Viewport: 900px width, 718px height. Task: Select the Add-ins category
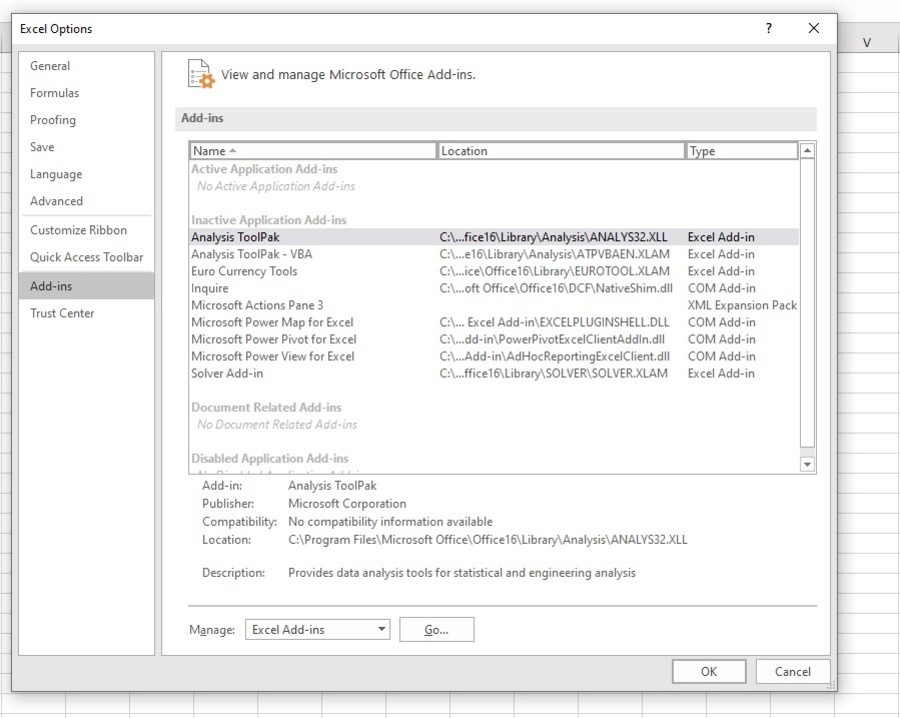(87, 286)
